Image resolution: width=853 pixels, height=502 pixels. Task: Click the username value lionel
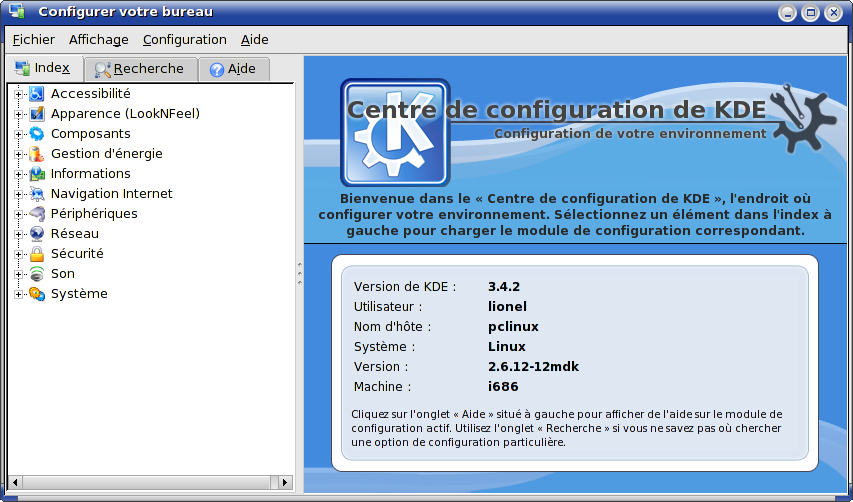pos(508,307)
